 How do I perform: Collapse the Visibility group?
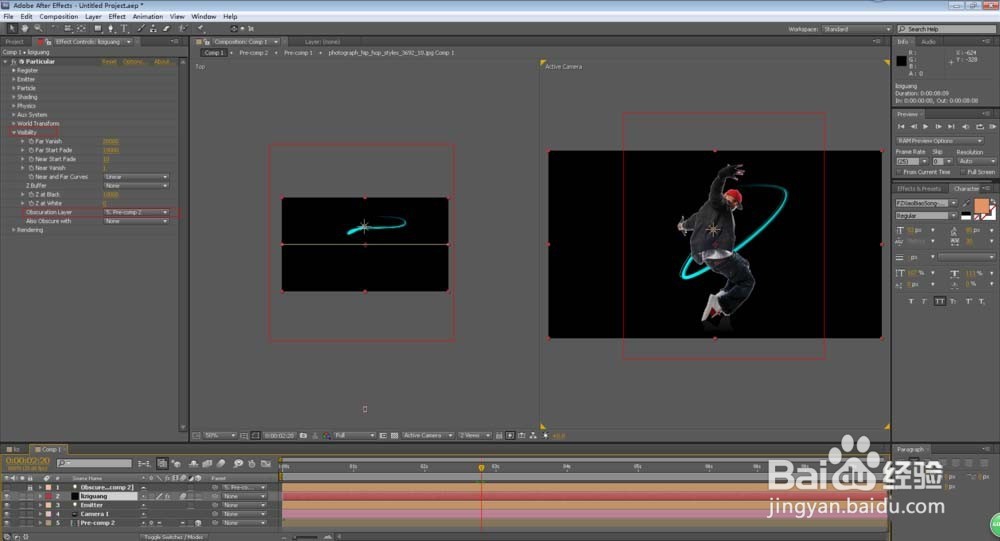[13, 132]
